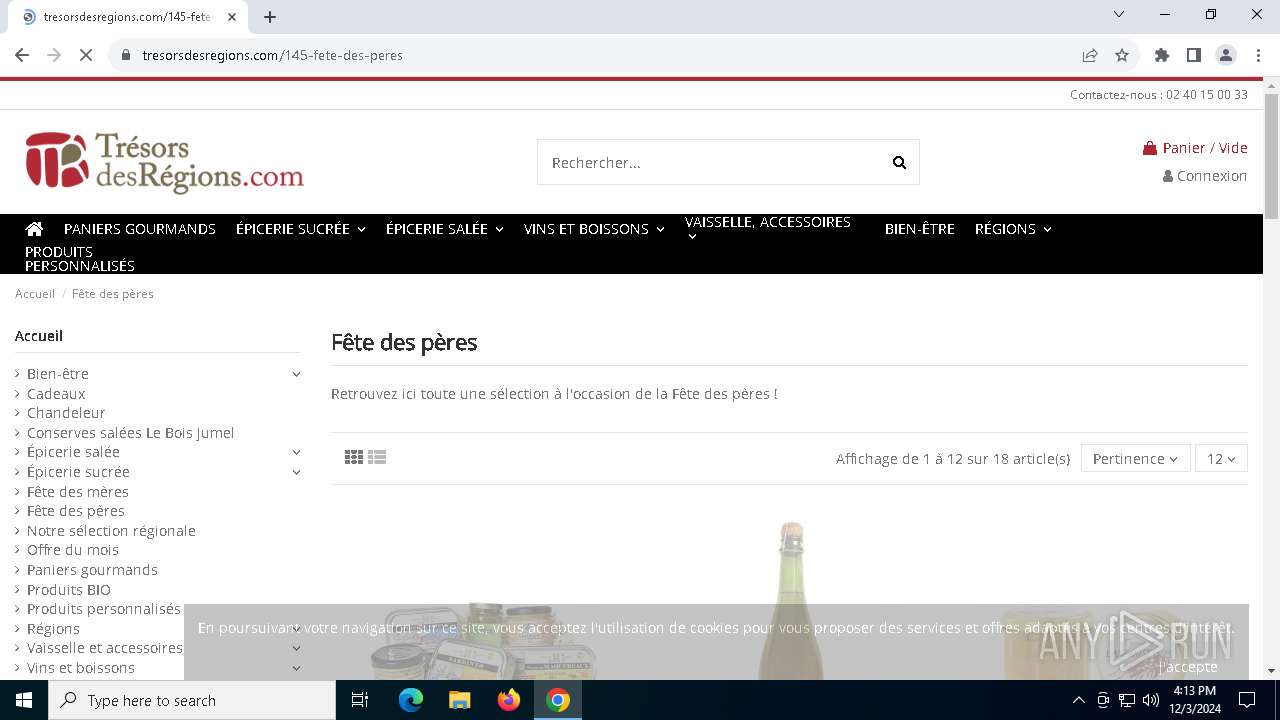Open Task View in taskbar

pos(360,700)
